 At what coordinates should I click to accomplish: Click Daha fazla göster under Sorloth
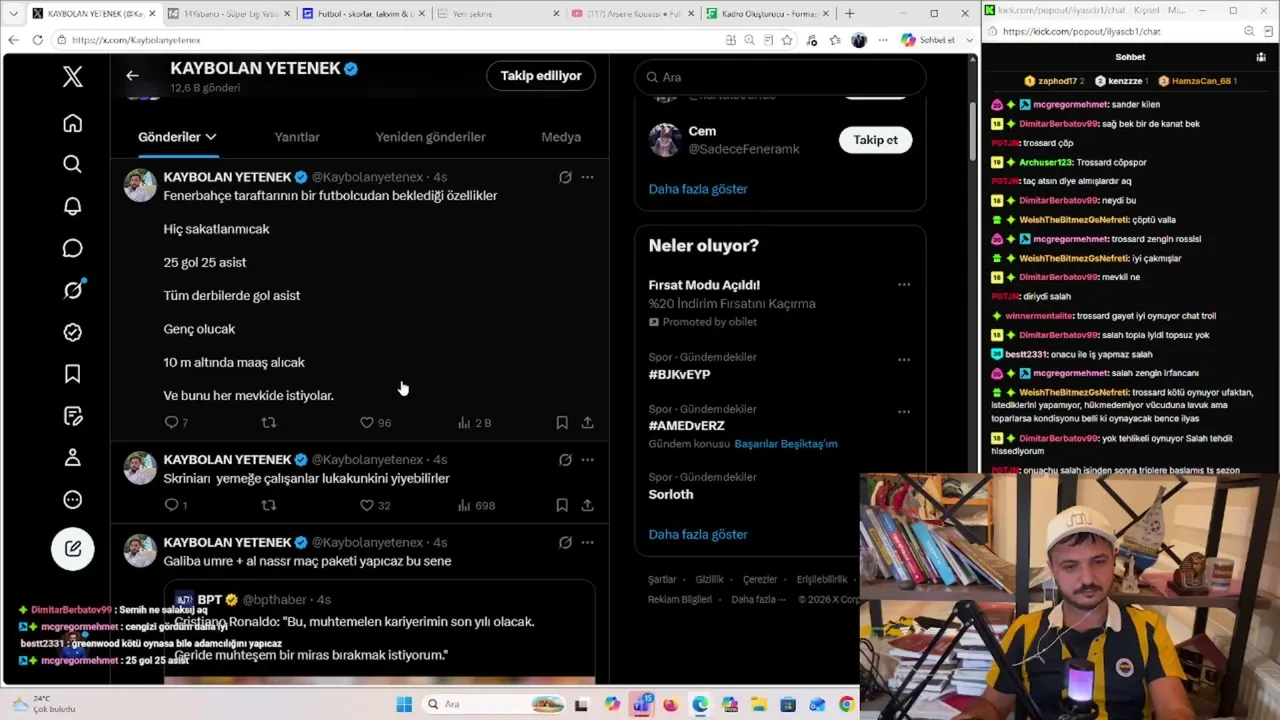tap(698, 535)
